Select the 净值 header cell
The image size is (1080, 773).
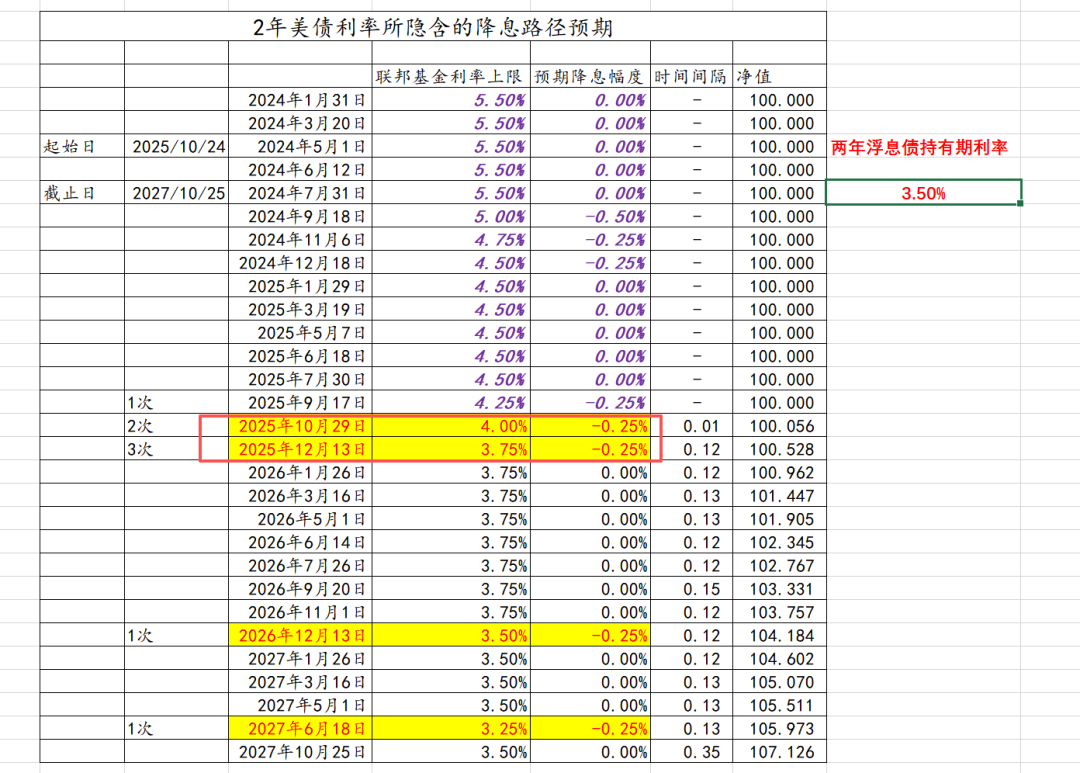pos(780,76)
